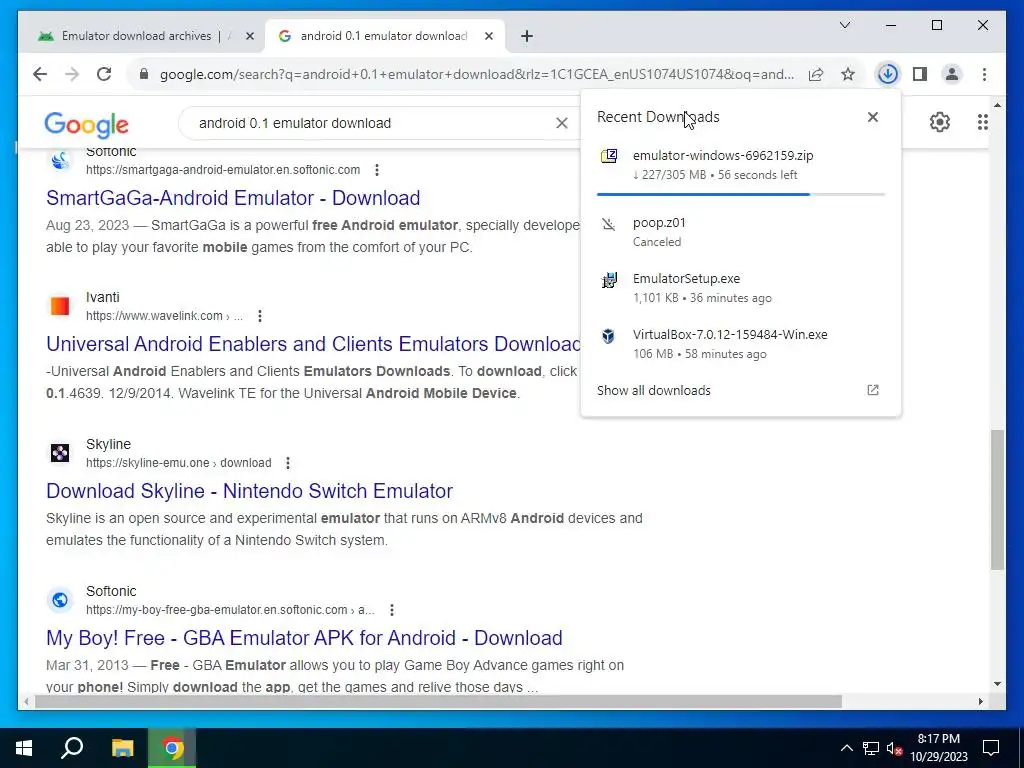Select the canceled poop.z01 download entry
1024x768 pixels.
[741, 231]
